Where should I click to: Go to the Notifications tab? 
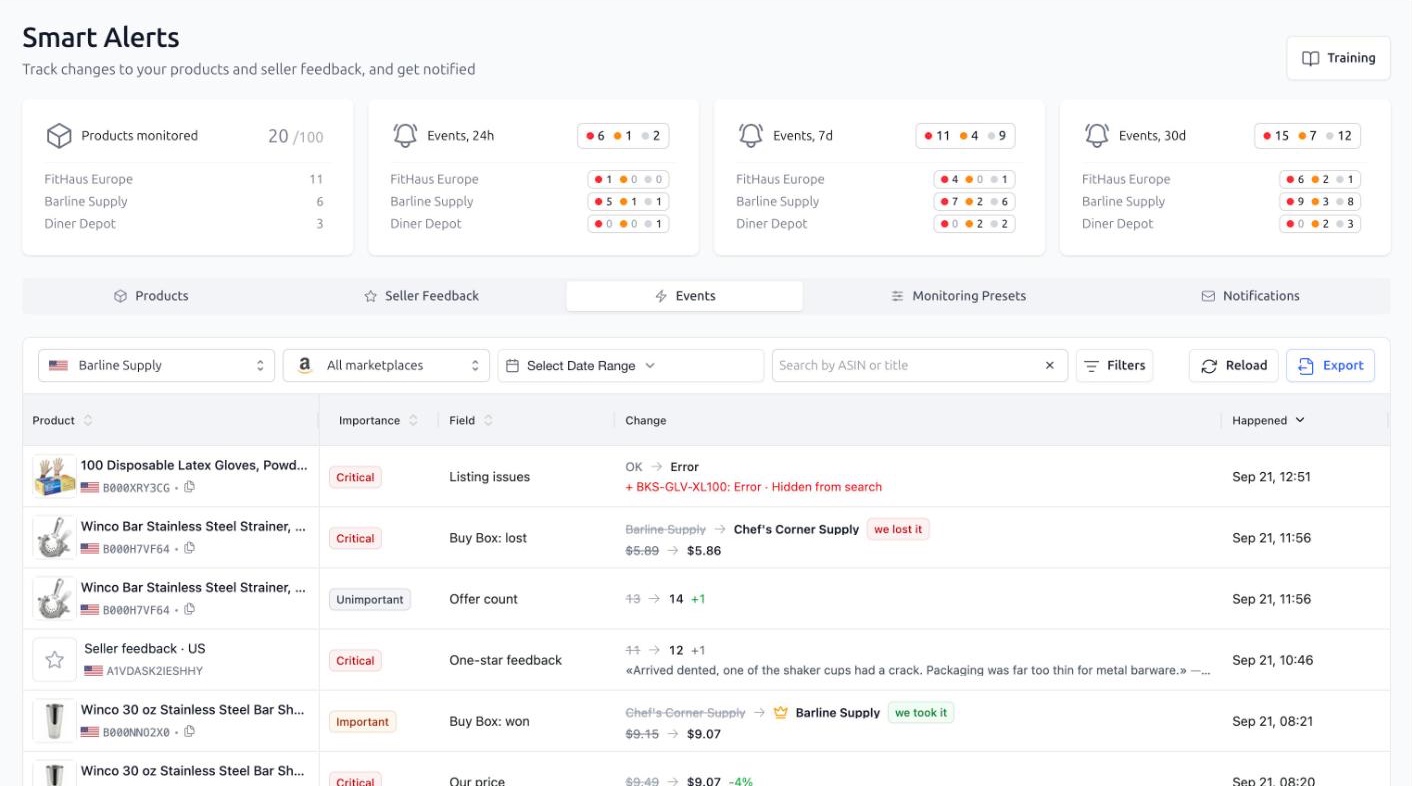[1250, 296]
